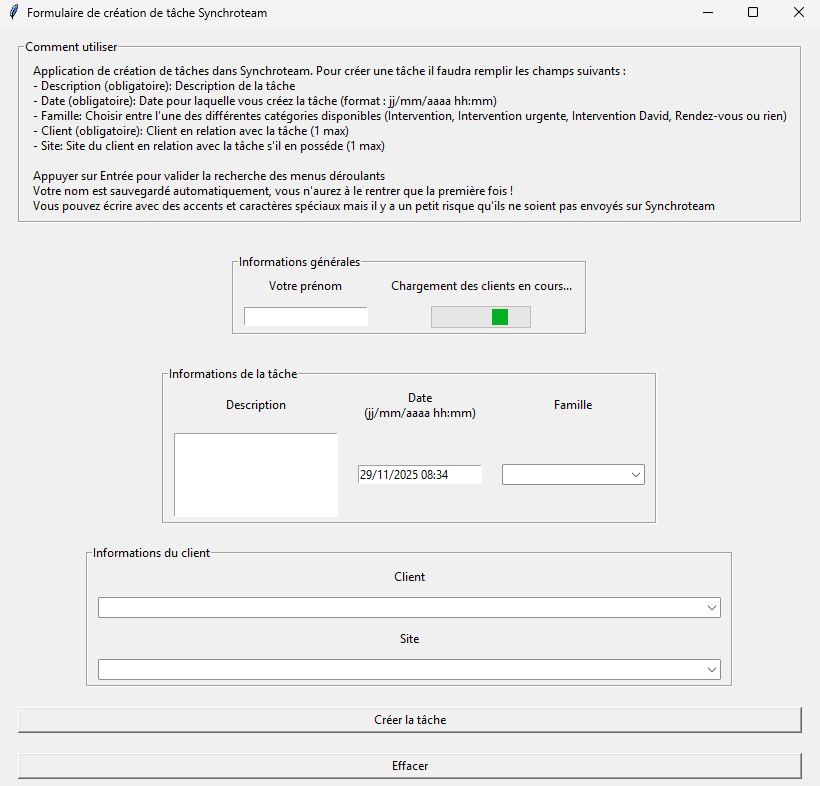Click the feather app icon in title bar
This screenshot has width=820, height=786.
pyautogui.click(x=14, y=13)
